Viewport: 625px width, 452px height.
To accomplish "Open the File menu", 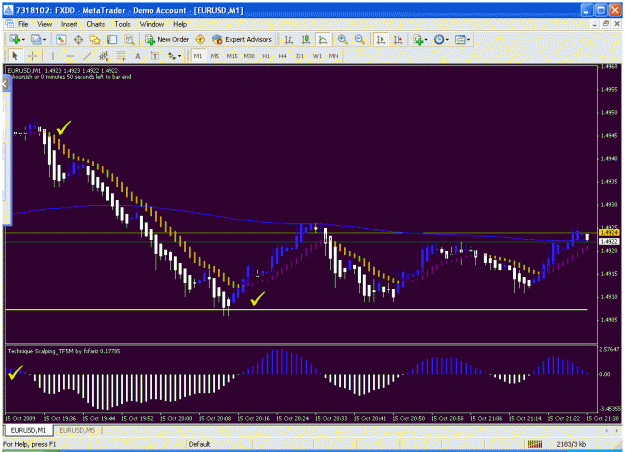I will pos(23,24).
